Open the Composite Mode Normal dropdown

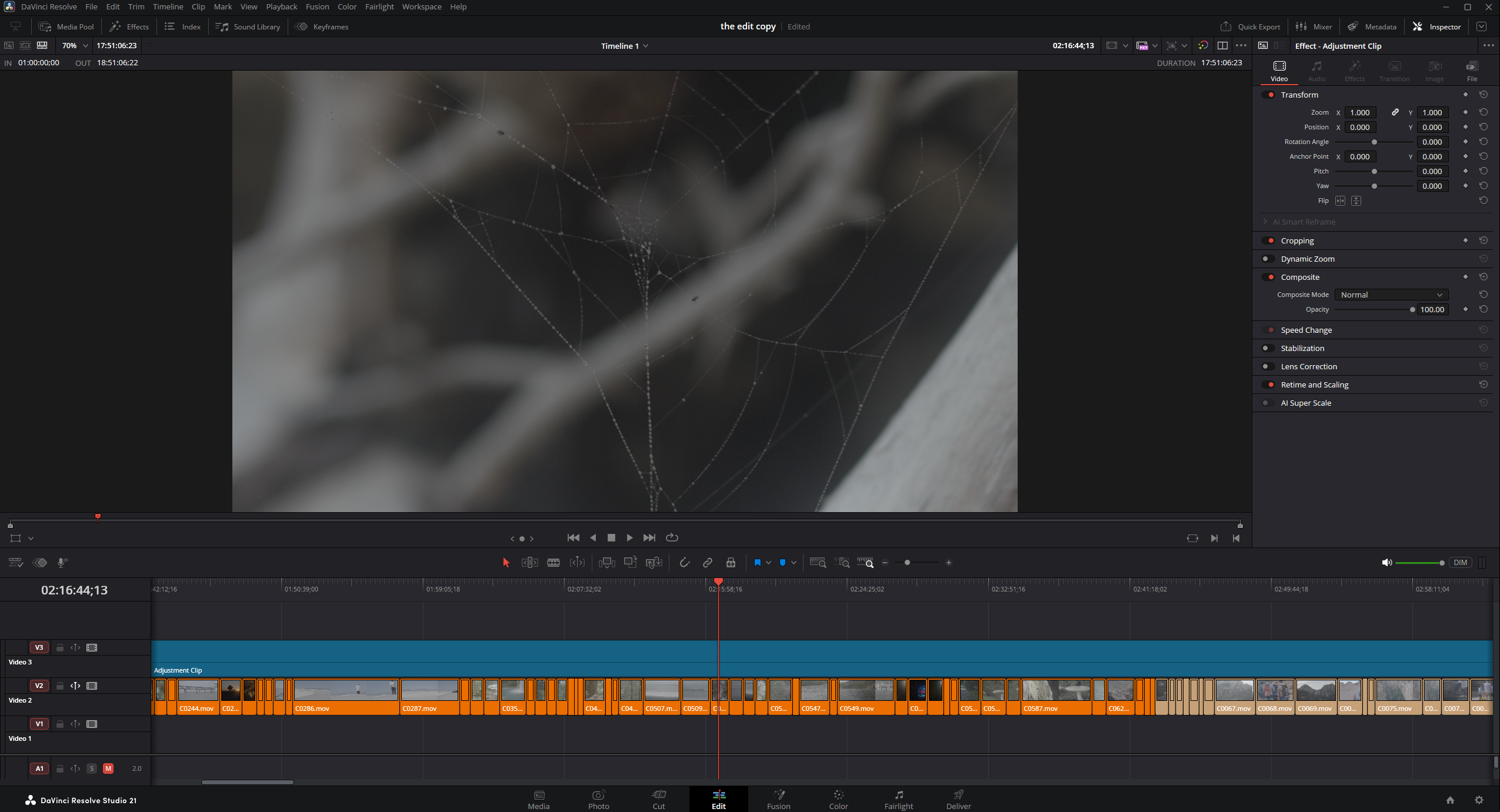[x=1391, y=295]
